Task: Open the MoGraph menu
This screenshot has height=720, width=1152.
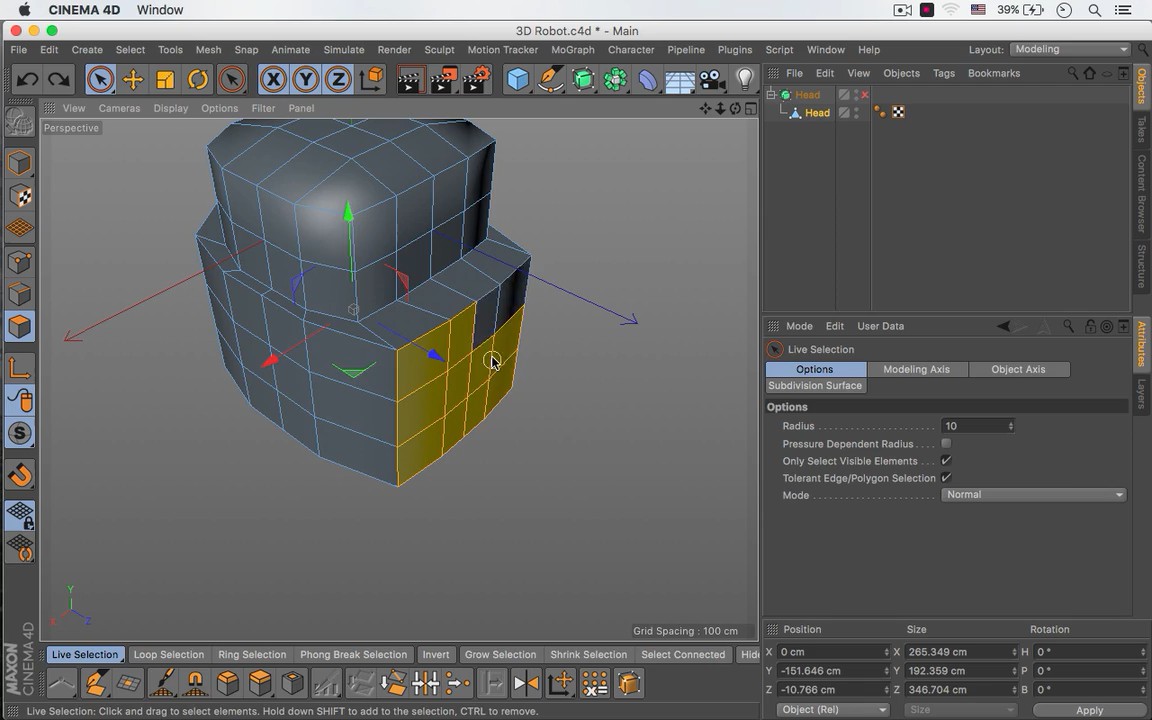Action: 572,50
